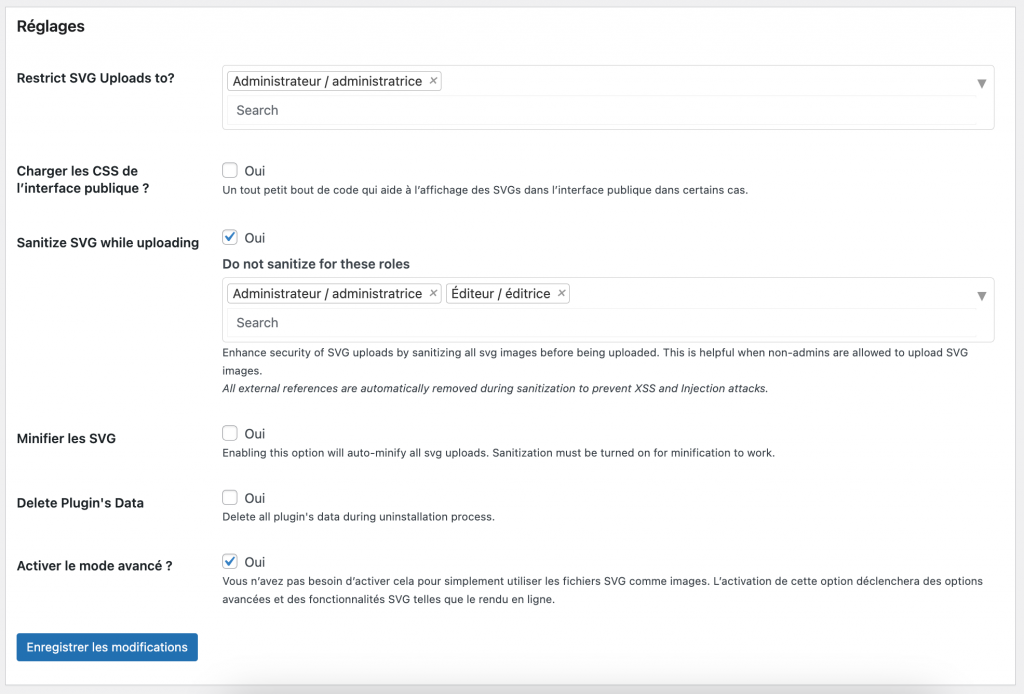
Task: Remove Administrateur tag from Restrict SVG Uploads
Action: click(433, 81)
